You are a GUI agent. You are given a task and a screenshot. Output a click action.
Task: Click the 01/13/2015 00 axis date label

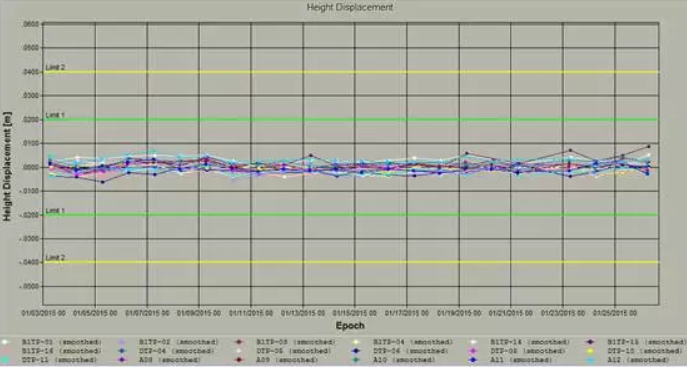pos(303,313)
